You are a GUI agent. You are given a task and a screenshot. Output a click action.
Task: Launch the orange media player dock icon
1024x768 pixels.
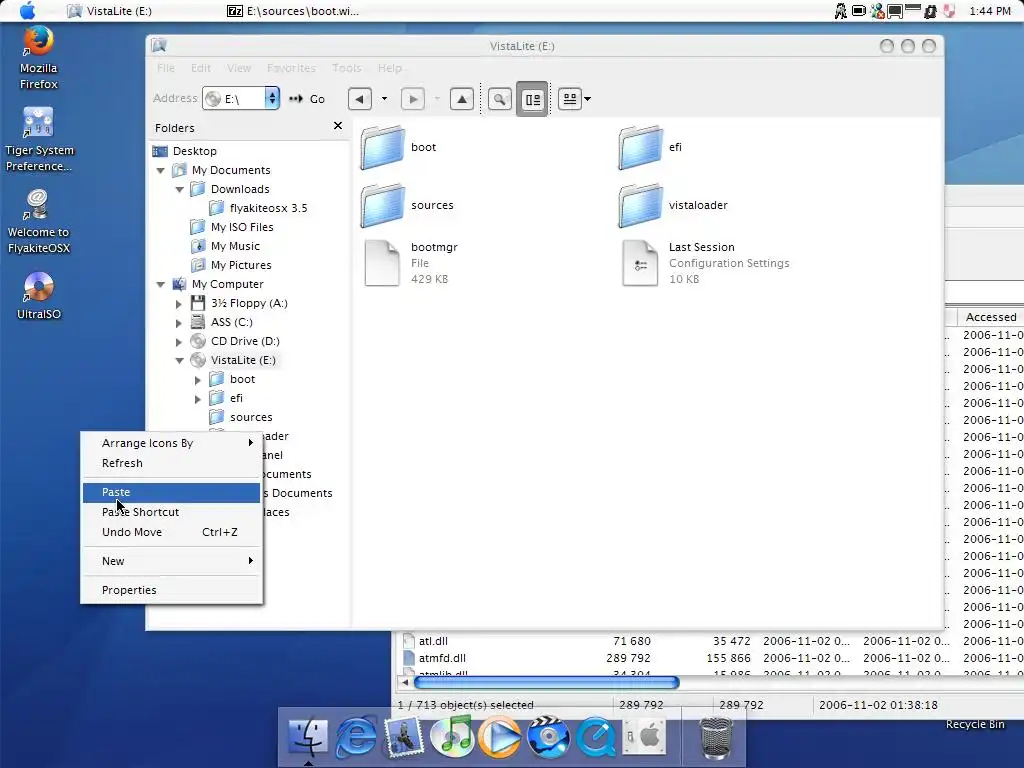(500, 737)
